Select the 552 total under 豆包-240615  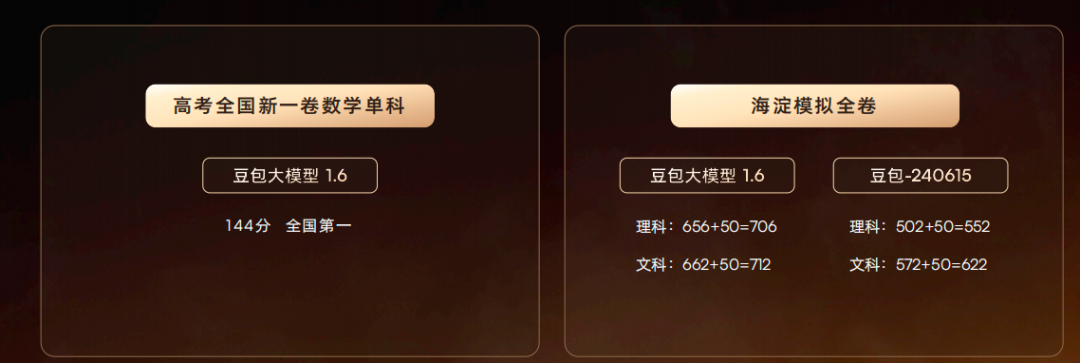pyautogui.click(x=977, y=227)
